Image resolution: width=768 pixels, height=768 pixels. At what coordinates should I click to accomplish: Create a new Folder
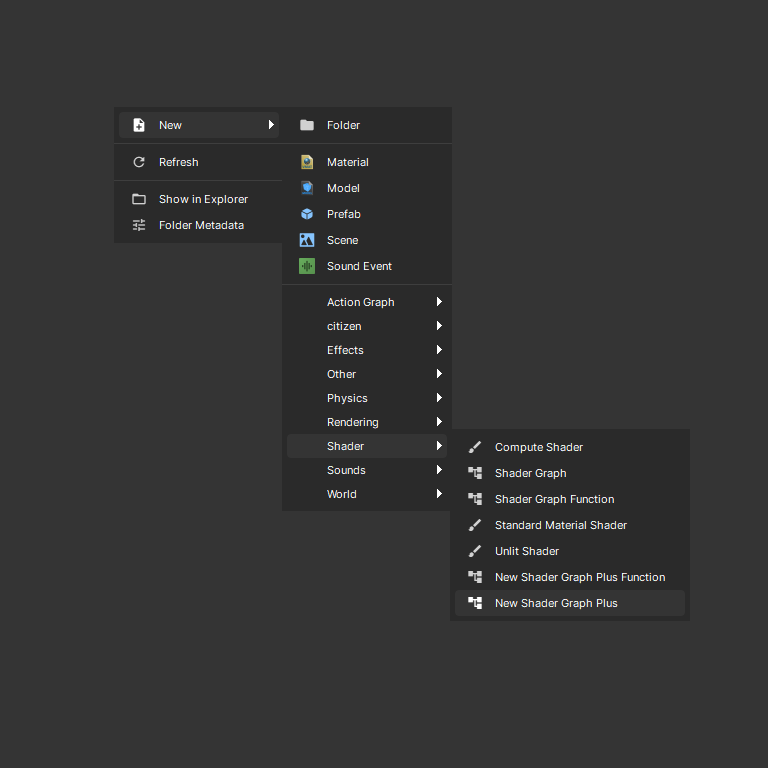click(343, 125)
